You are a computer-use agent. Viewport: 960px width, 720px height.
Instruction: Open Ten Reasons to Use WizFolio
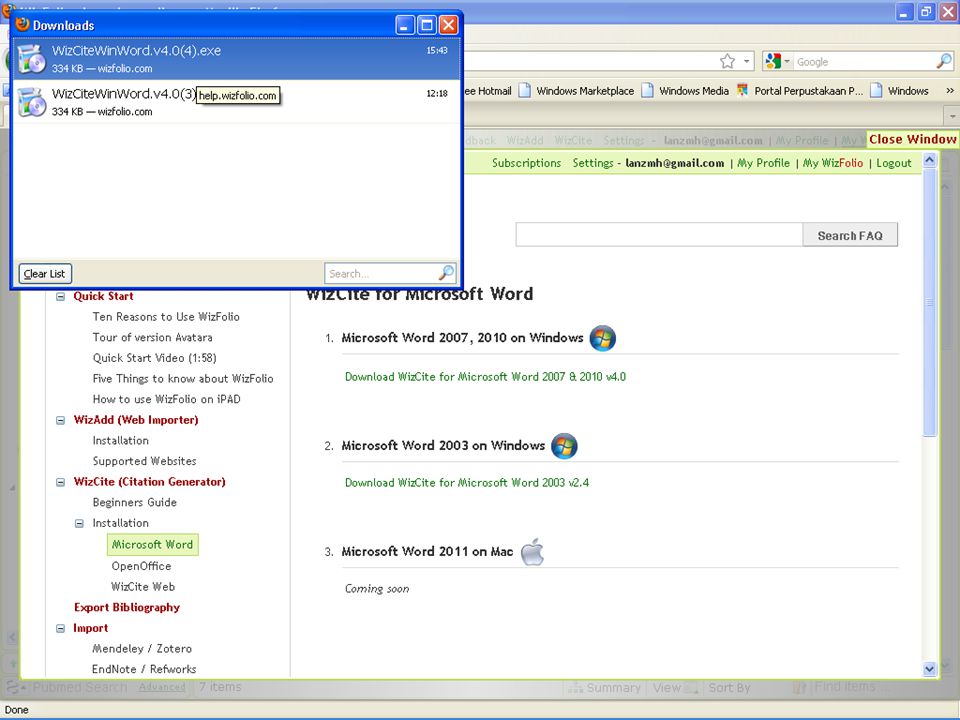pos(166,317)
